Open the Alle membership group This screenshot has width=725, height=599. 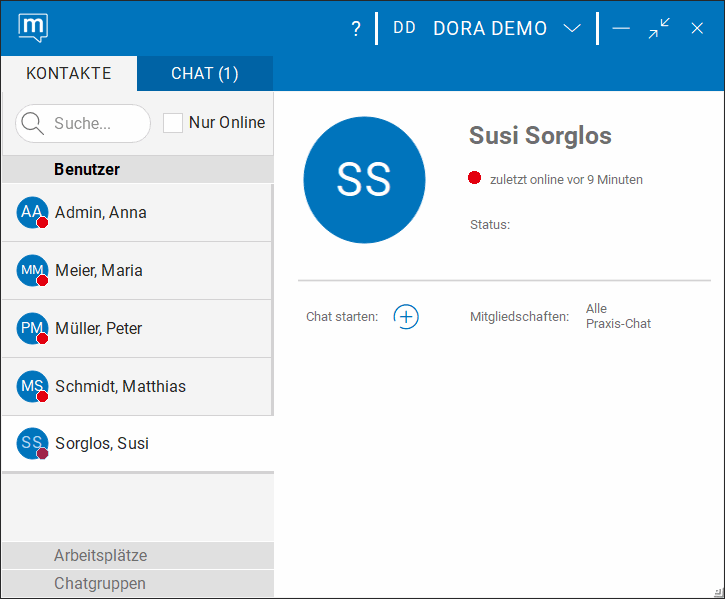click(x=596, y=309)
